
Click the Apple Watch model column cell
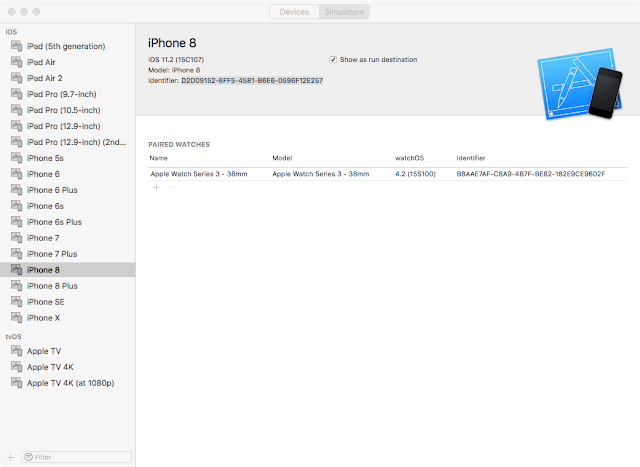pyautogui.click(x=320, y=174)
